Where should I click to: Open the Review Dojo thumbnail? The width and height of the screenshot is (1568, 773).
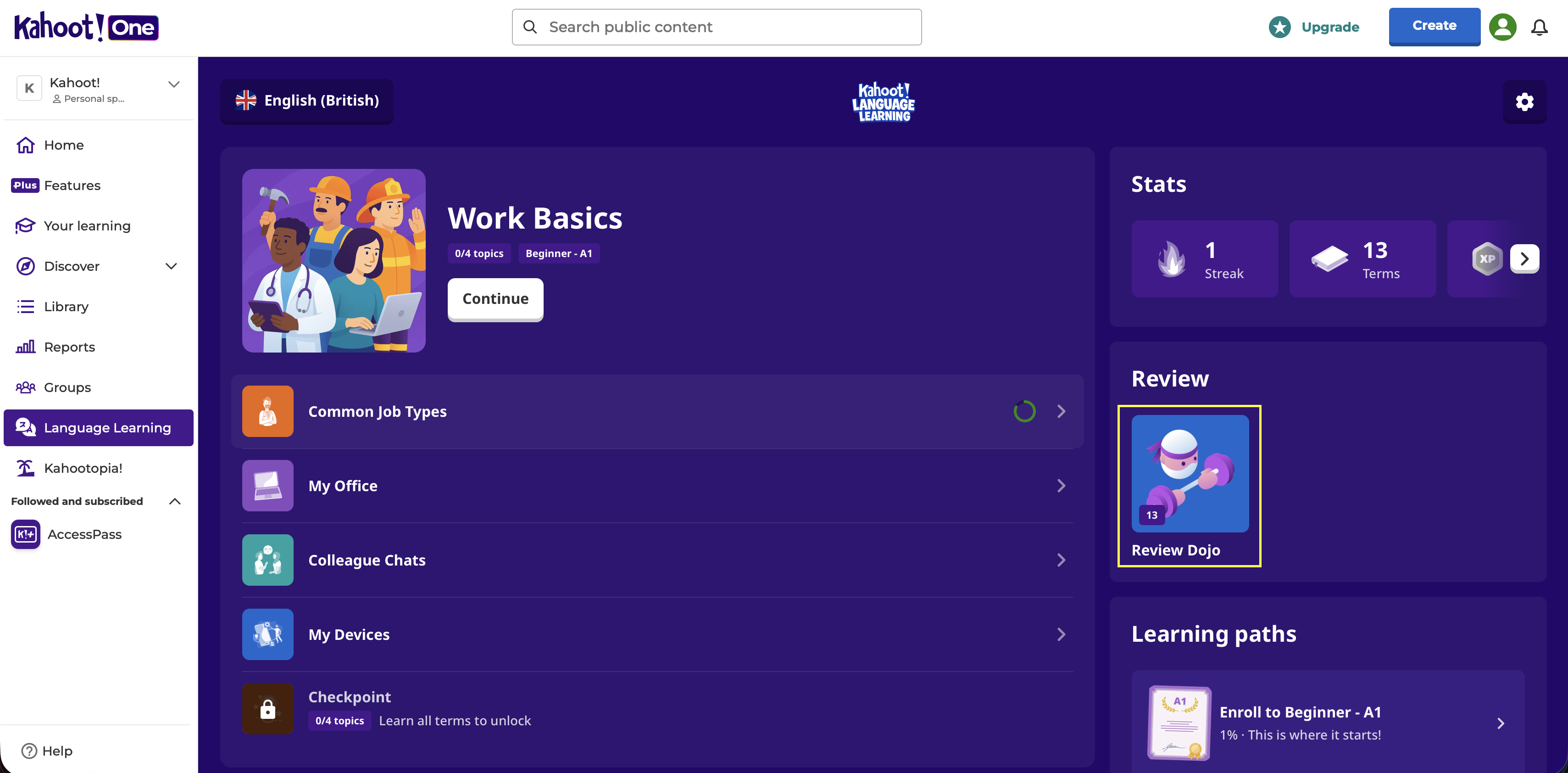point(1190,473)
